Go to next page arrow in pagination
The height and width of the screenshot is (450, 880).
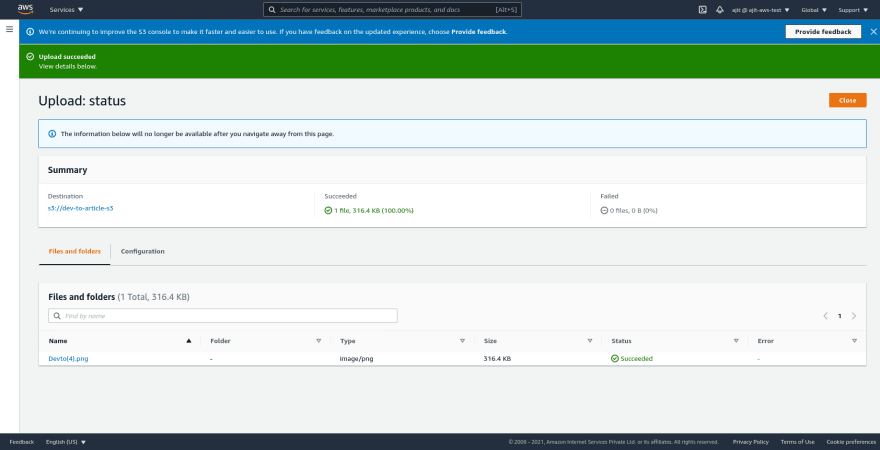854,316
